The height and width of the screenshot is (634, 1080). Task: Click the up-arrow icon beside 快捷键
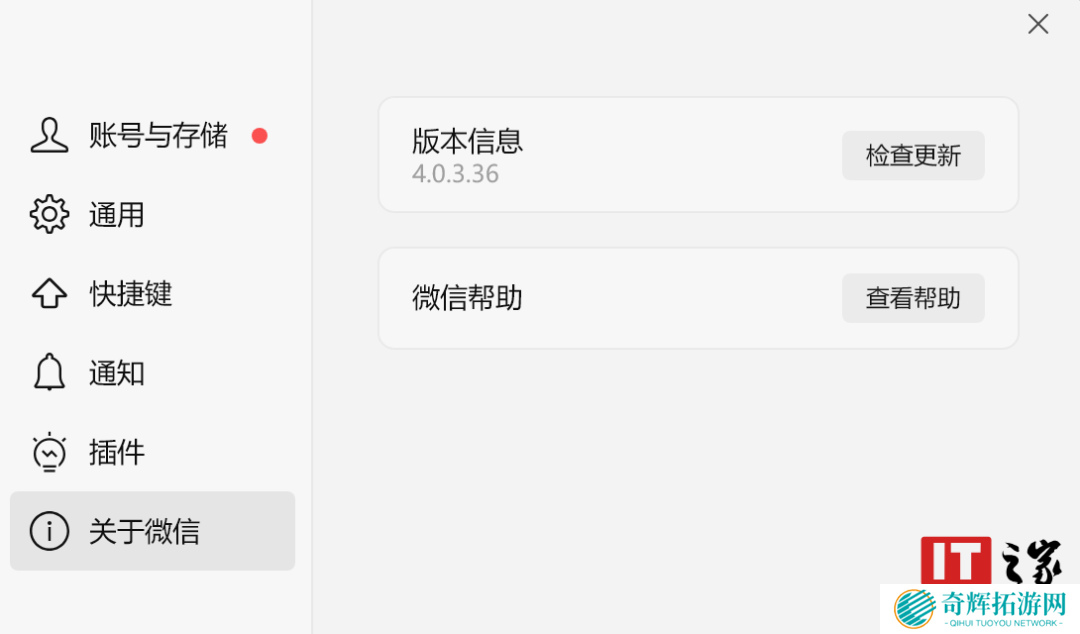pos(49,294)
